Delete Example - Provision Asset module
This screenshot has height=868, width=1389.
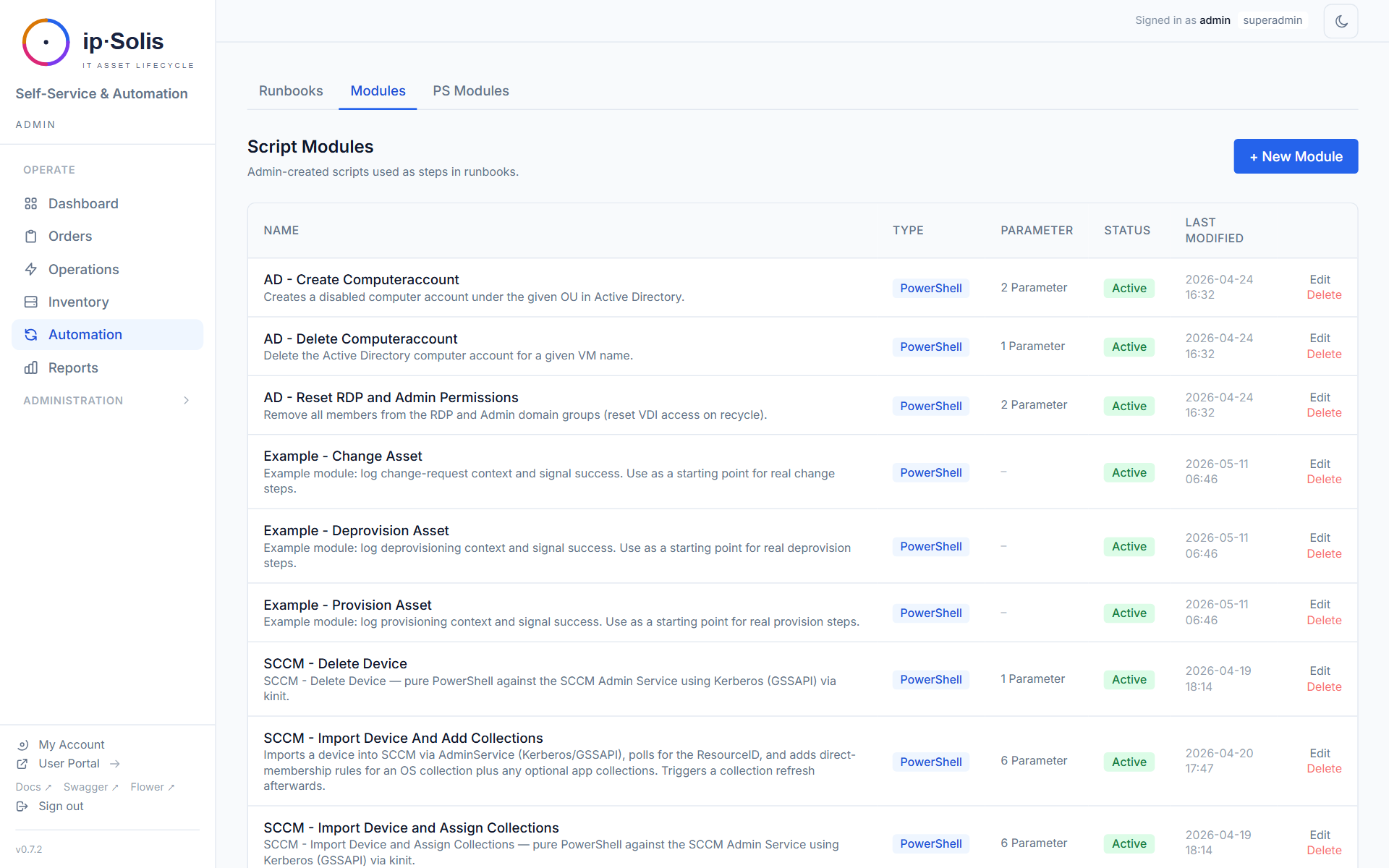tap(1324, 621)
